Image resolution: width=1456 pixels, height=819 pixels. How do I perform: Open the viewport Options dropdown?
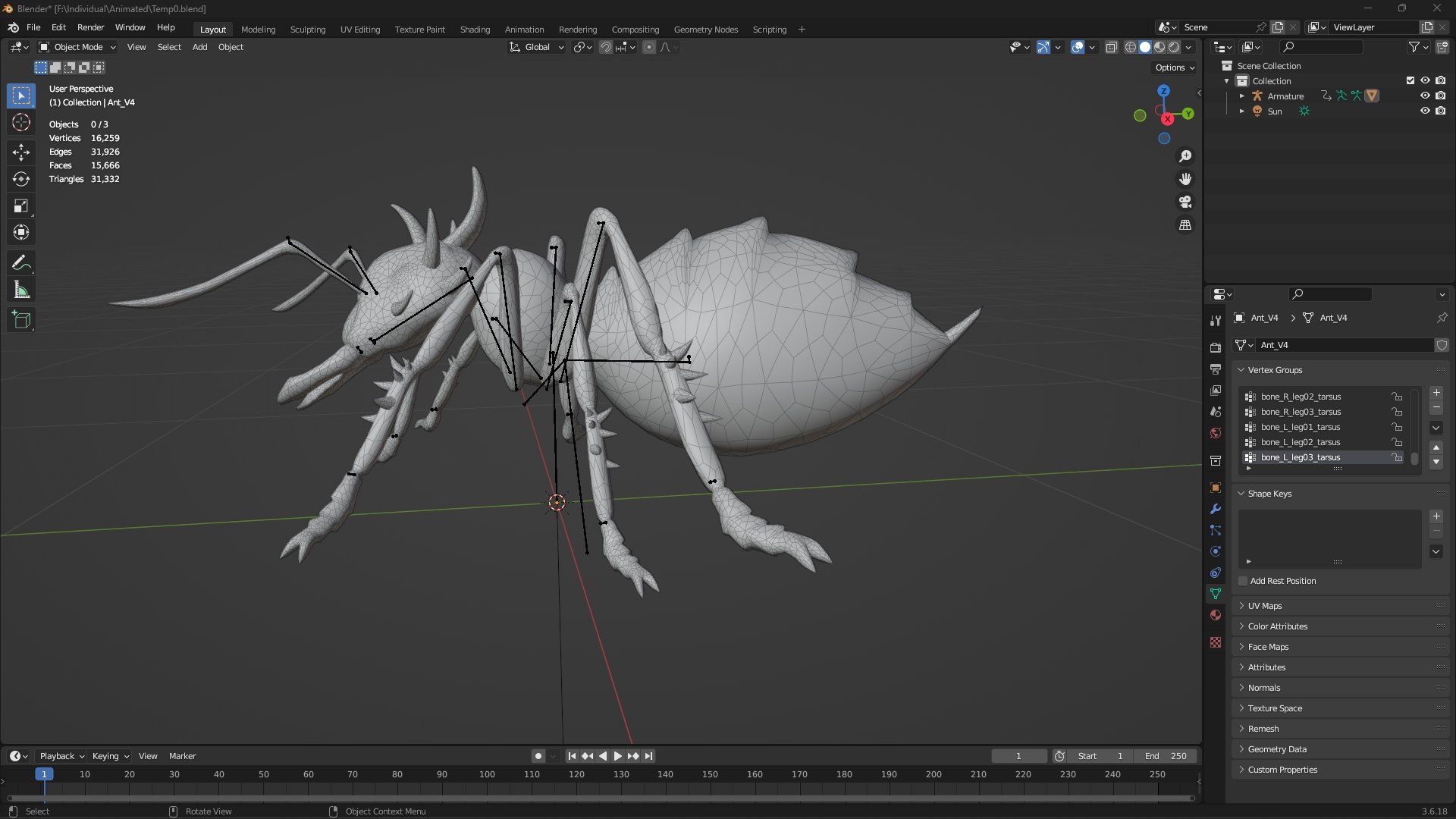1175,67
